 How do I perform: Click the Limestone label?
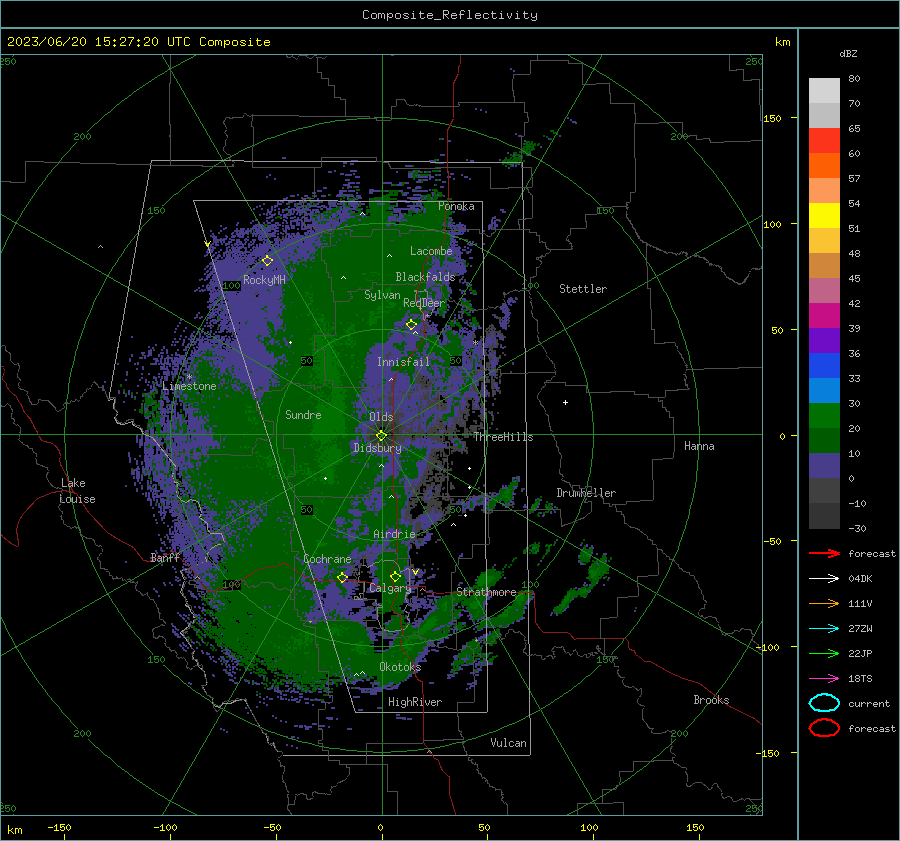pyautogui.click(x=189, y=386)
